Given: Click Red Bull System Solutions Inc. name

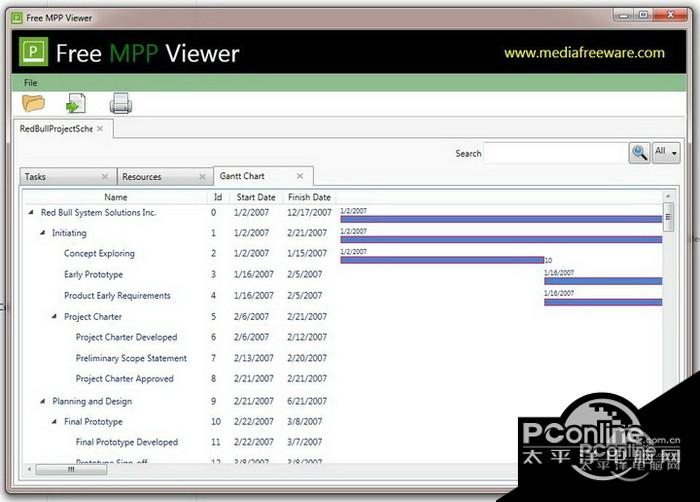Looking at the screenshot, I should tap(98, 213).
